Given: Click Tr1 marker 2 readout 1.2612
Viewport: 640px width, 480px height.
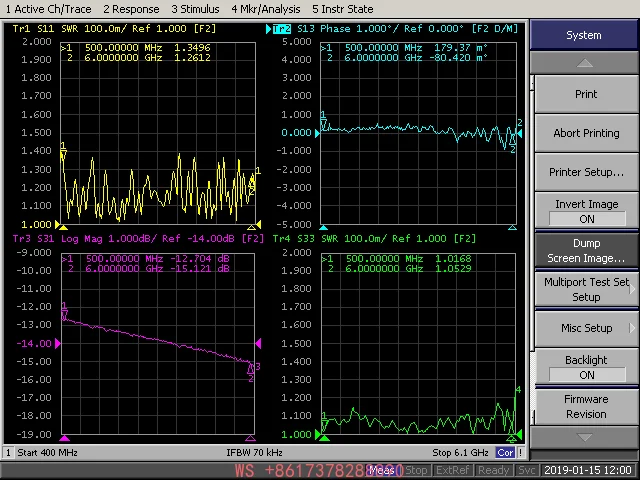Looking at the screenshot, I should tap(192, 58).
